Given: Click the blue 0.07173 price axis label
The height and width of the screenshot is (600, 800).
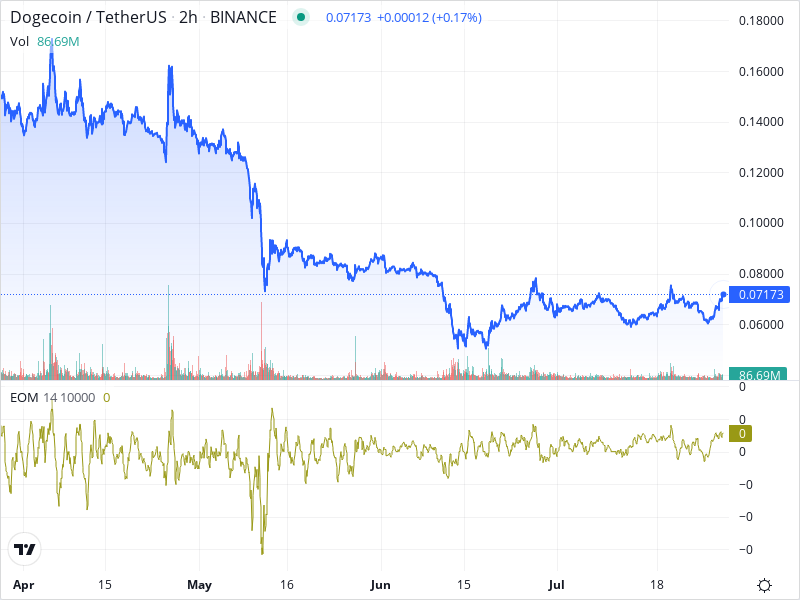Looking at the screenshot, I should (x=760, y=294).
